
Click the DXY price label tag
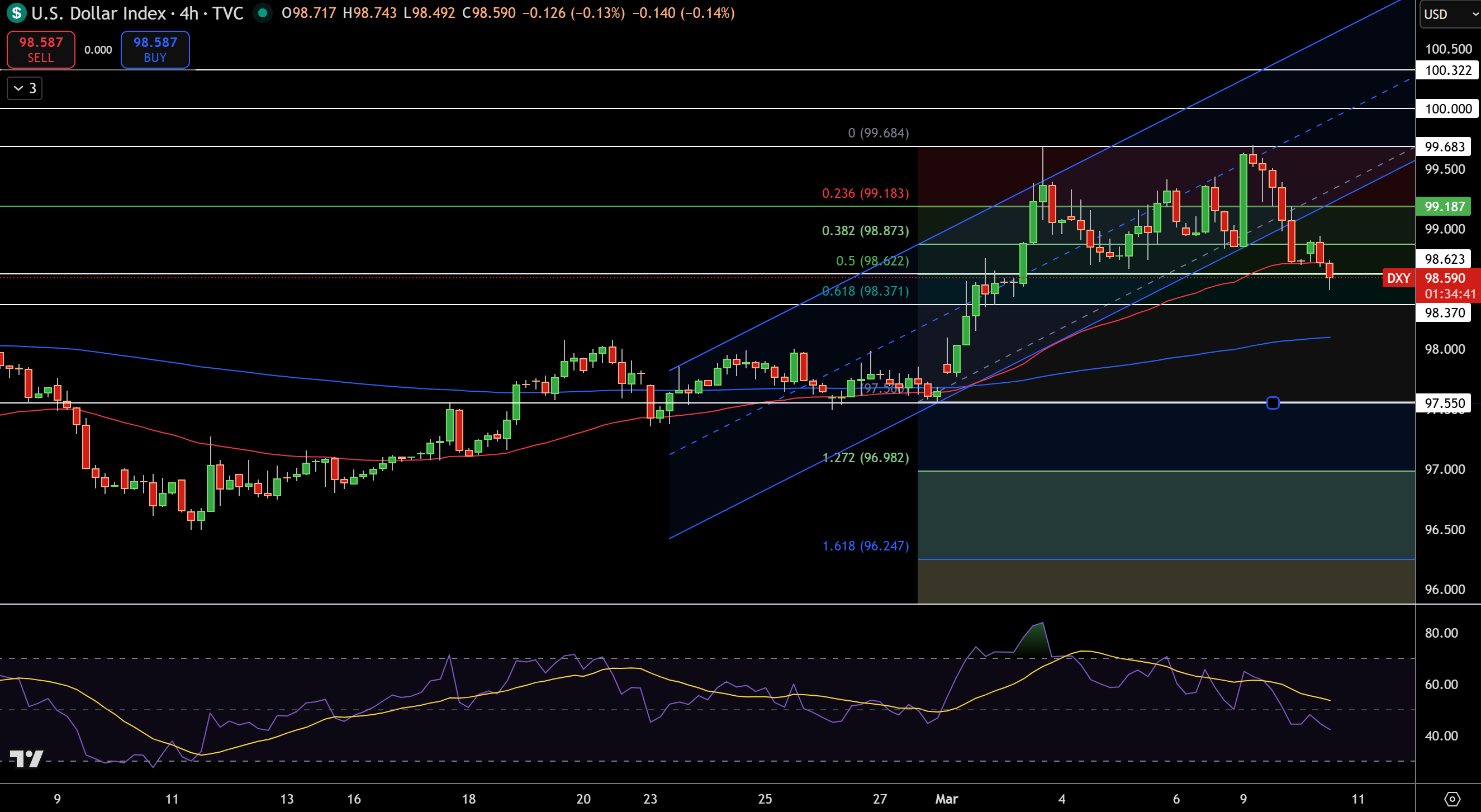point(1398,278)
